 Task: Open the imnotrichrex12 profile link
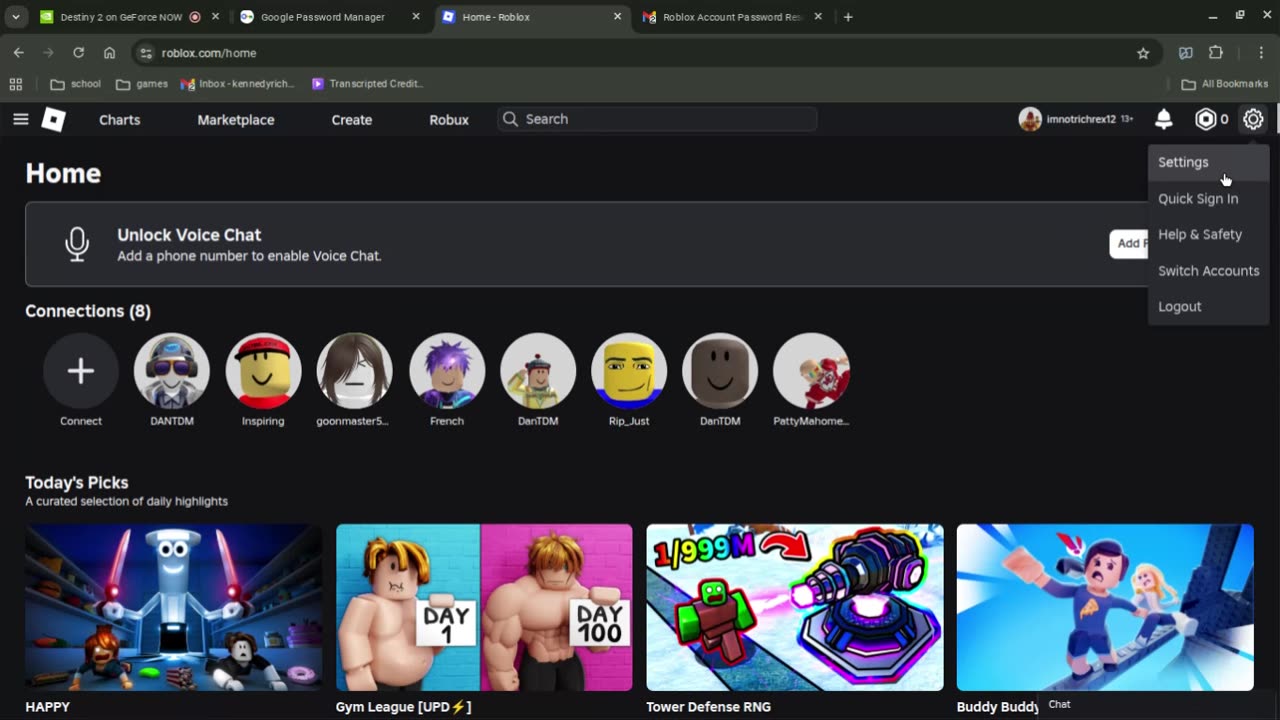(1075, 120)
